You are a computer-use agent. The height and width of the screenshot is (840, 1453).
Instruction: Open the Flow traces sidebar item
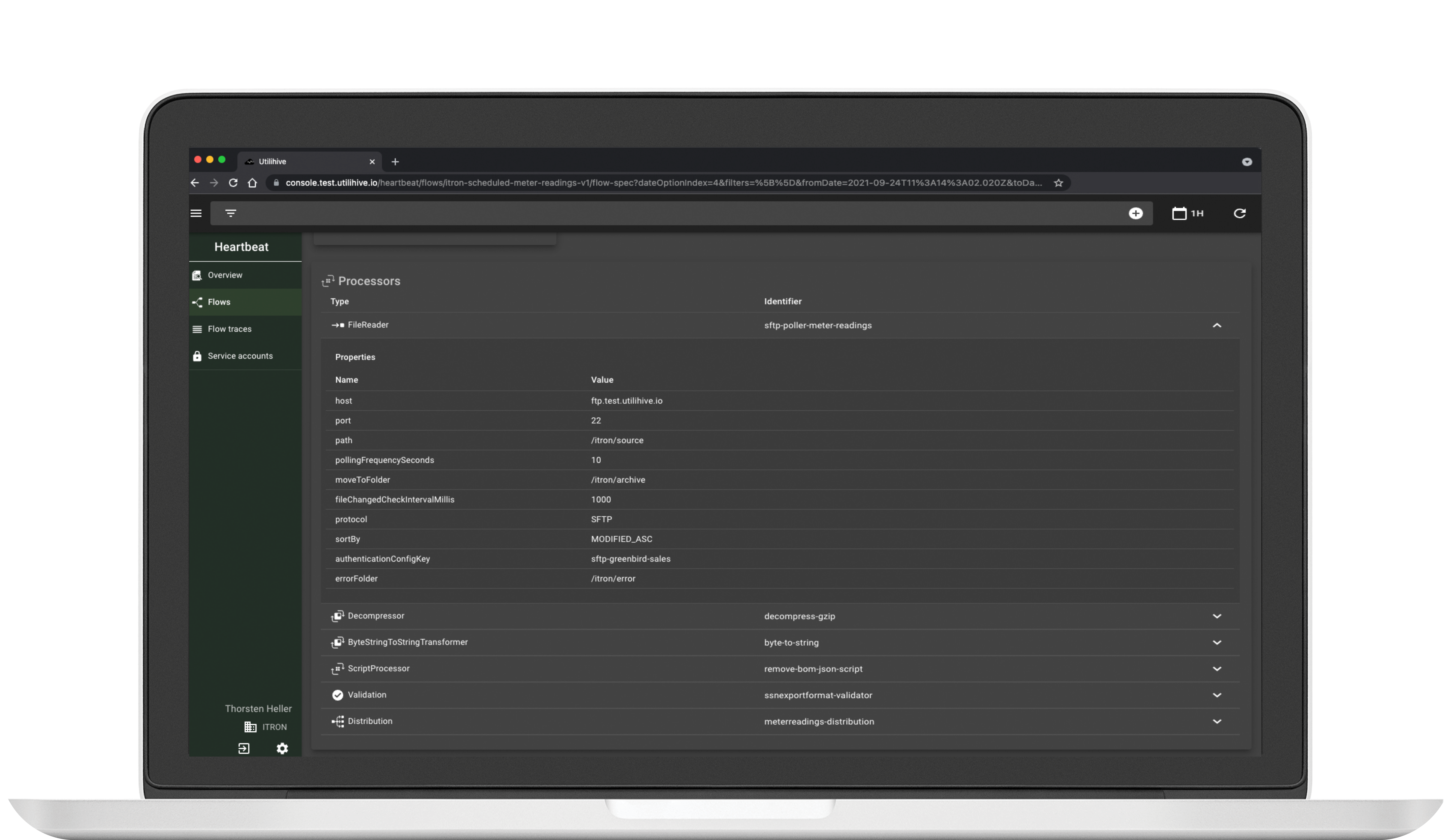pos(245,329)
